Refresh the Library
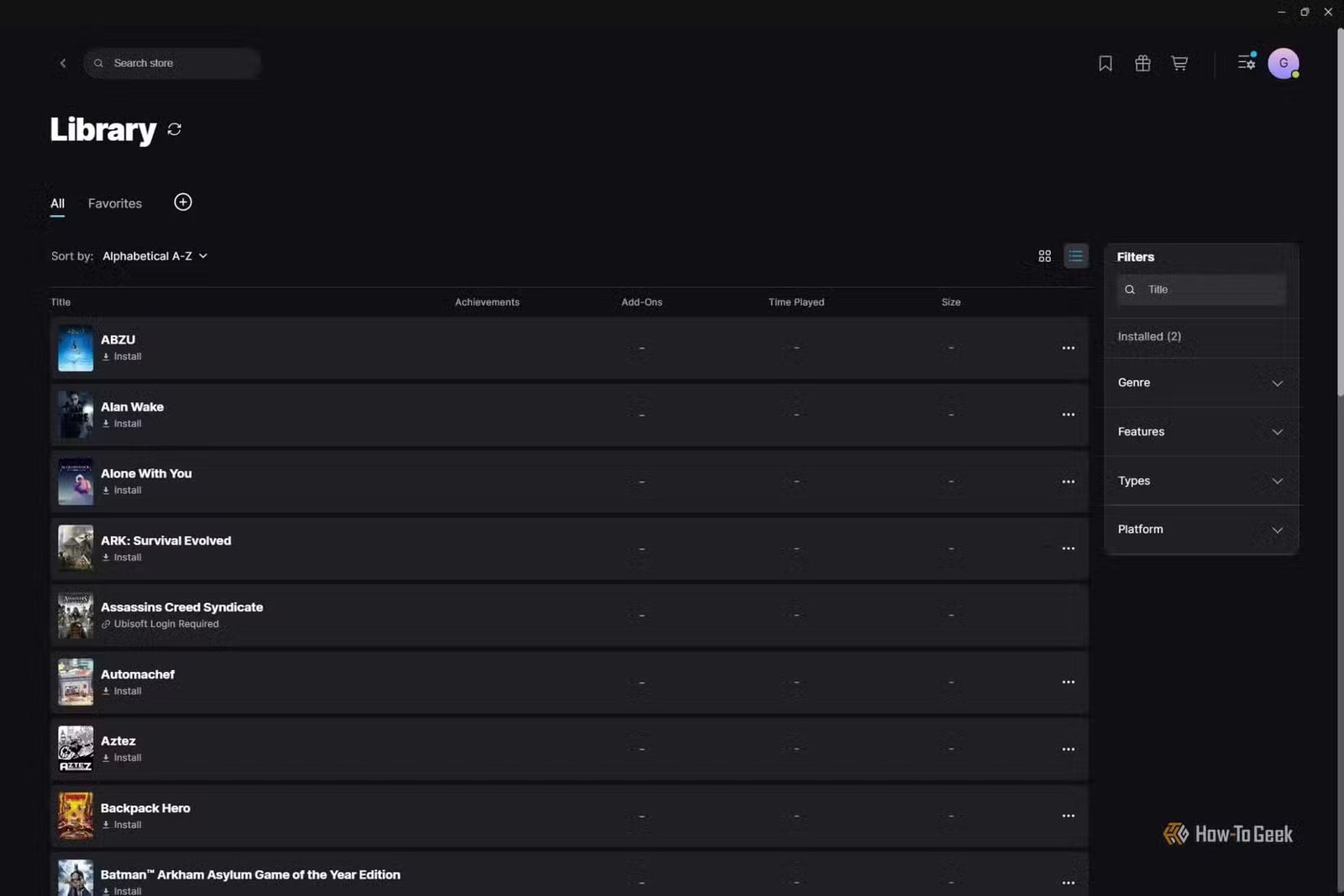The image size is (1344, 896). click(175, 129)
